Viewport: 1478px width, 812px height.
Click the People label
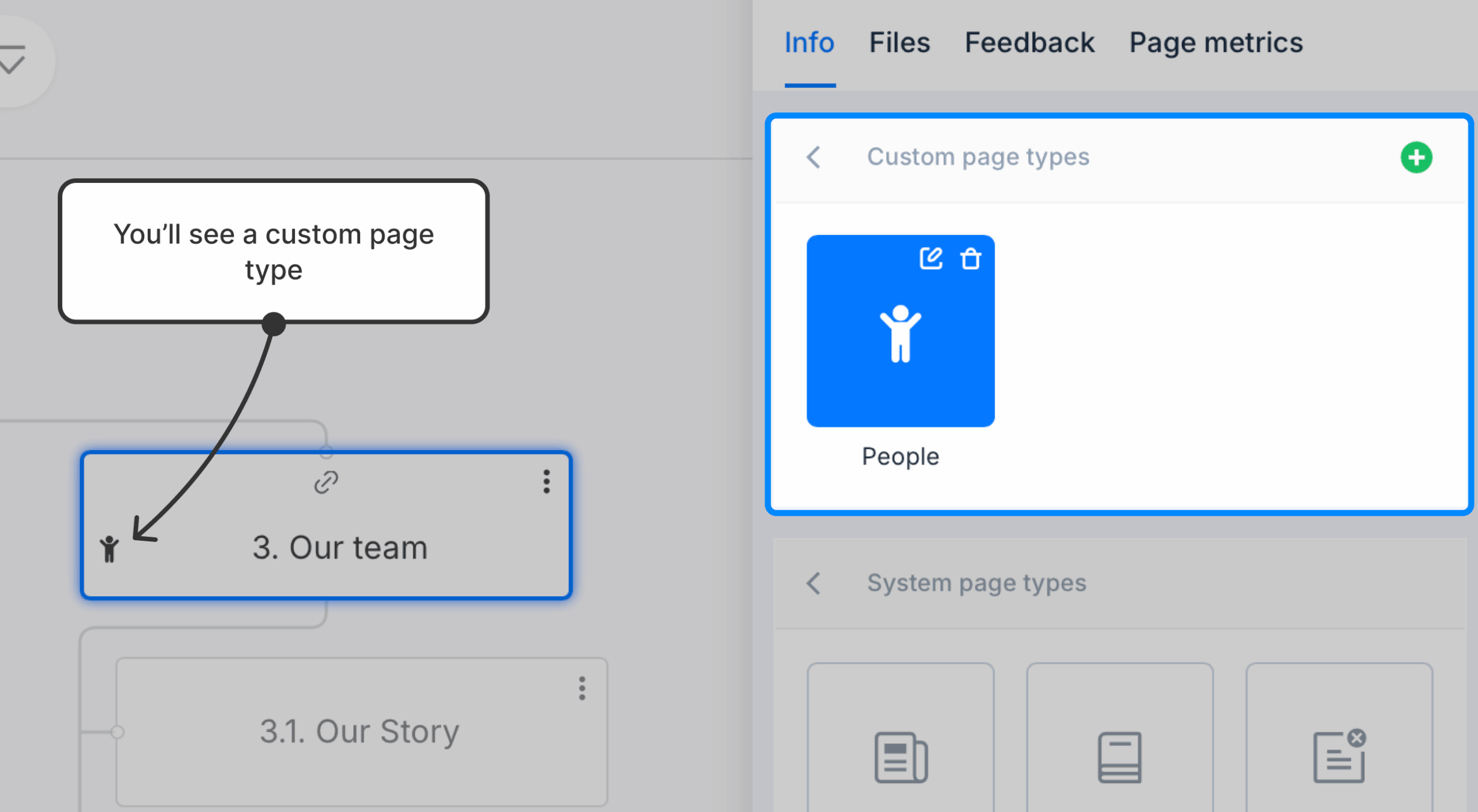pyautogui.click(x=900, y=456)
